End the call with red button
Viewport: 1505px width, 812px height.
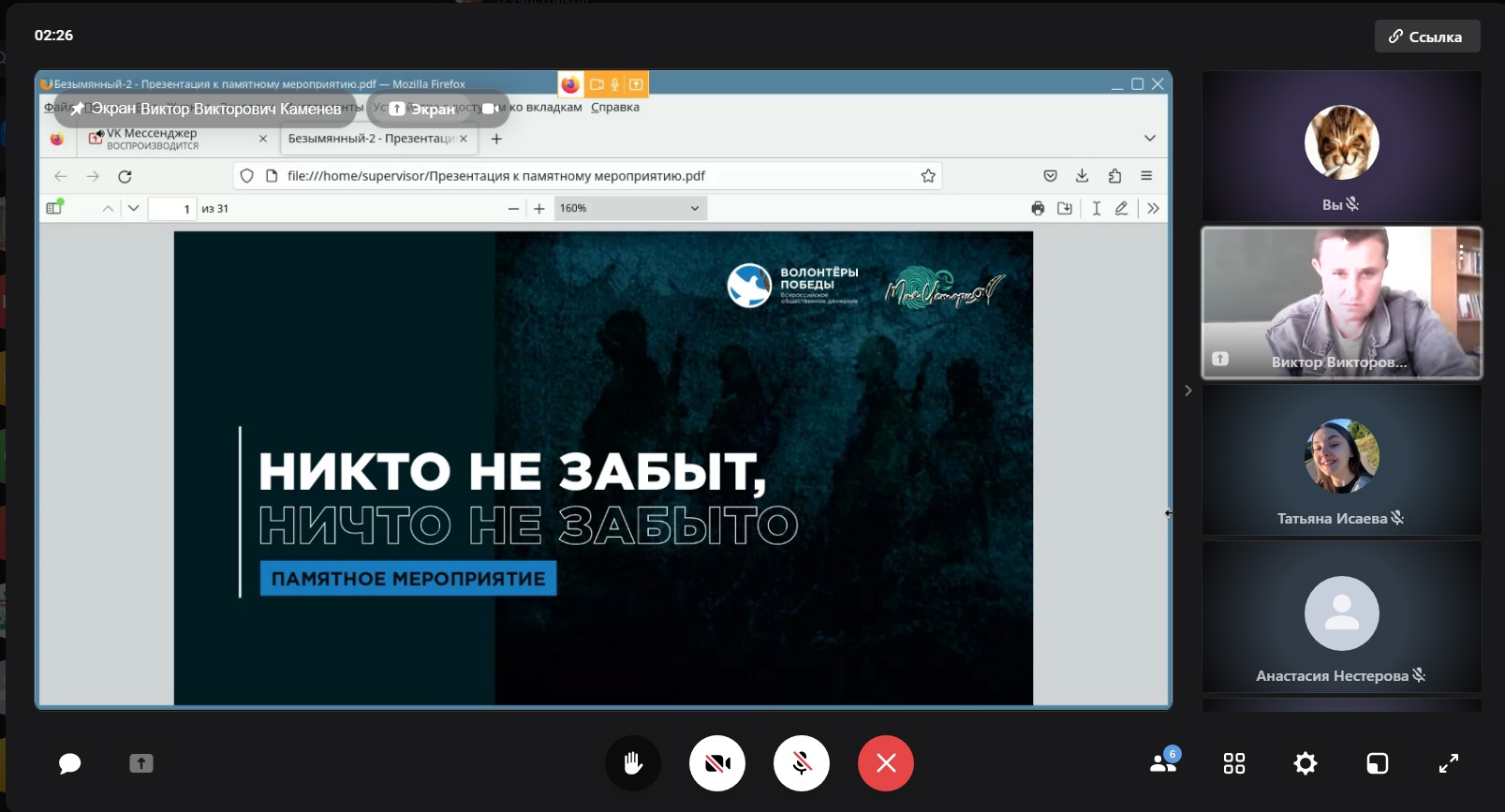coord(886,763)
